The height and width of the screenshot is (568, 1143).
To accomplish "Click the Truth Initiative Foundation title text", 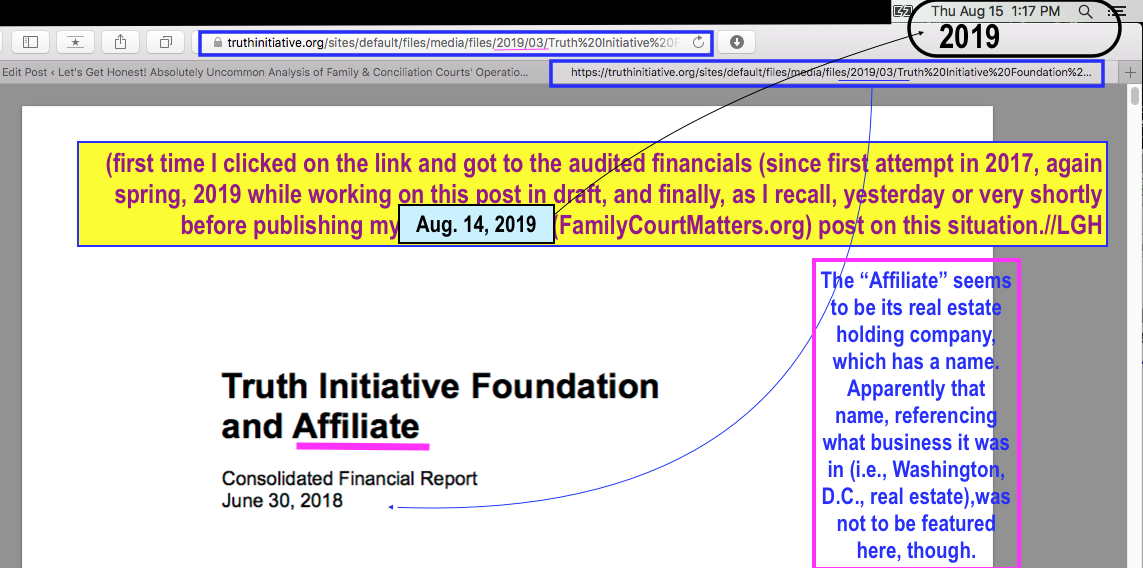I will (440, 385).
